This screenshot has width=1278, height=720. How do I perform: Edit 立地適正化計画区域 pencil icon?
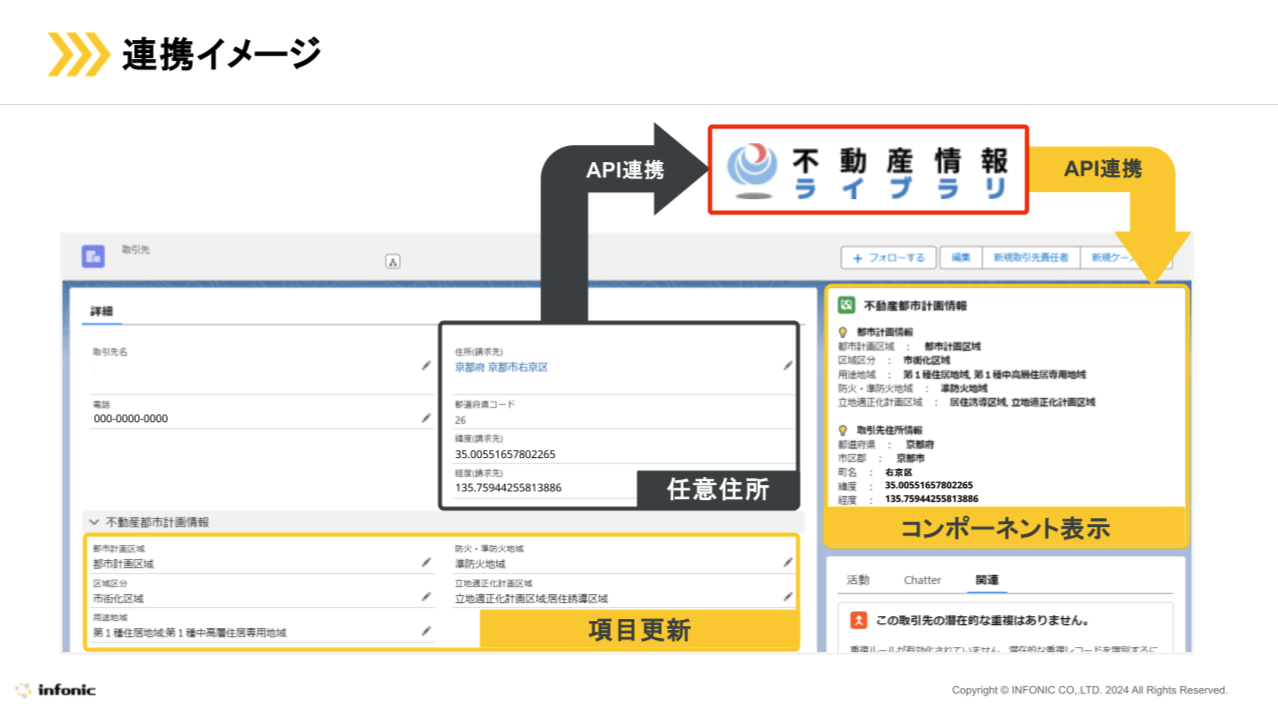[788, 597]
